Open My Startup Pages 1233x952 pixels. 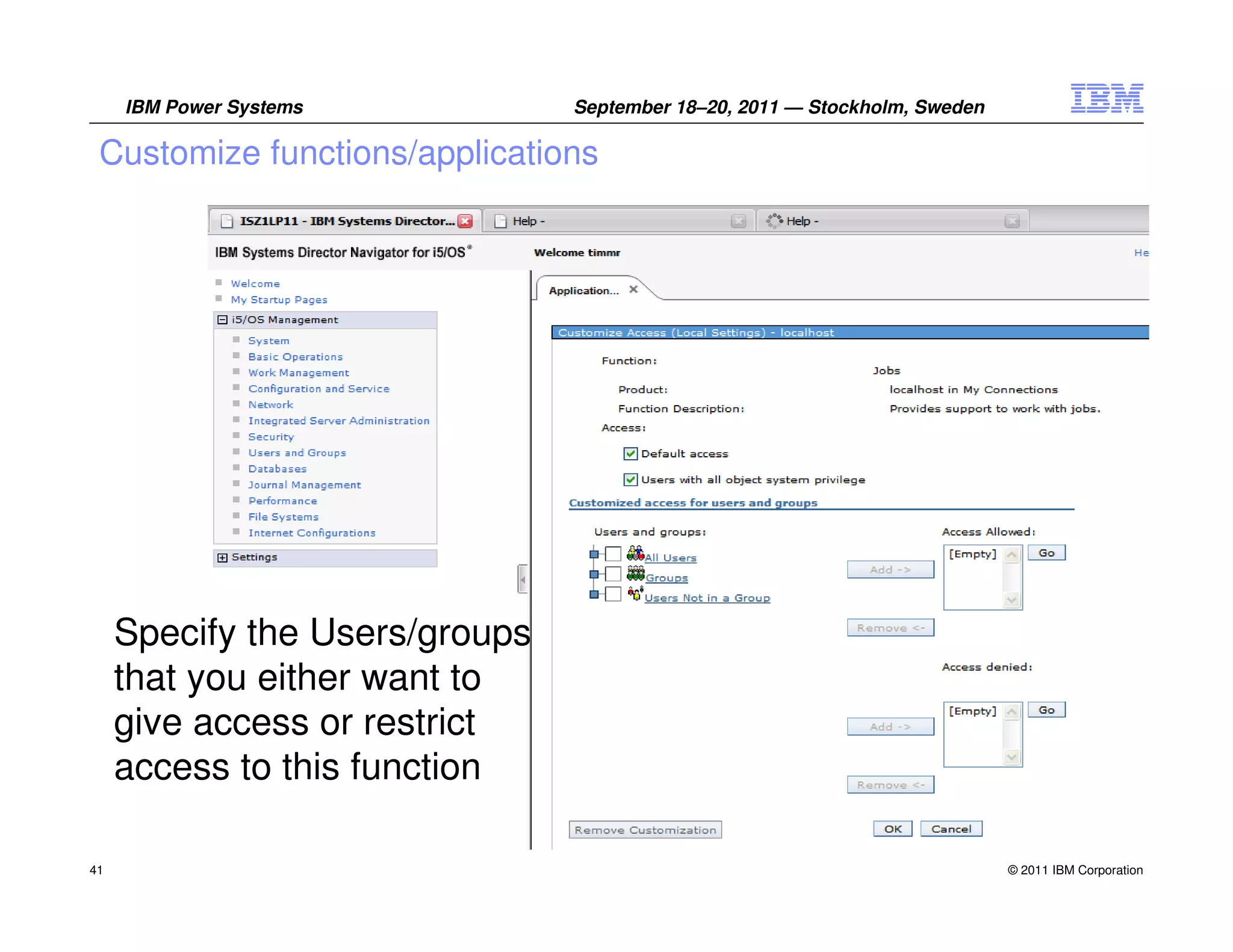coord(279,300)
